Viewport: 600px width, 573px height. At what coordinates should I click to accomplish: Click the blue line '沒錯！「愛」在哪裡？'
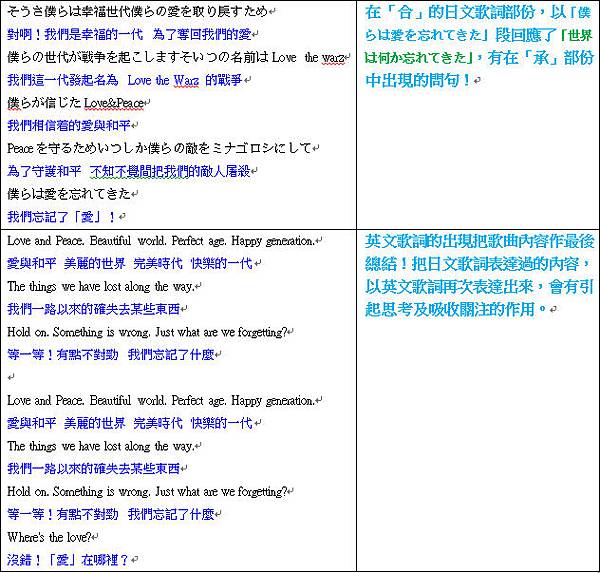pyautogui.click(x=68, y=560)
